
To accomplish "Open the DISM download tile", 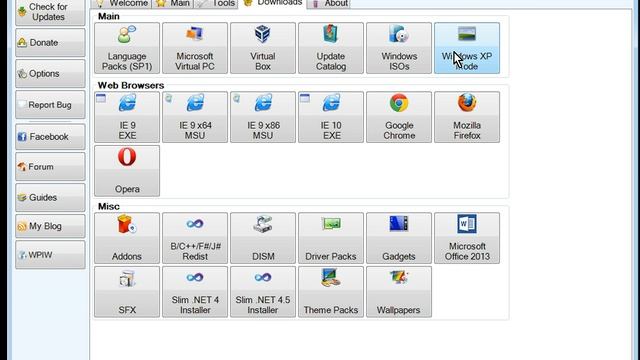I will 263,238.
